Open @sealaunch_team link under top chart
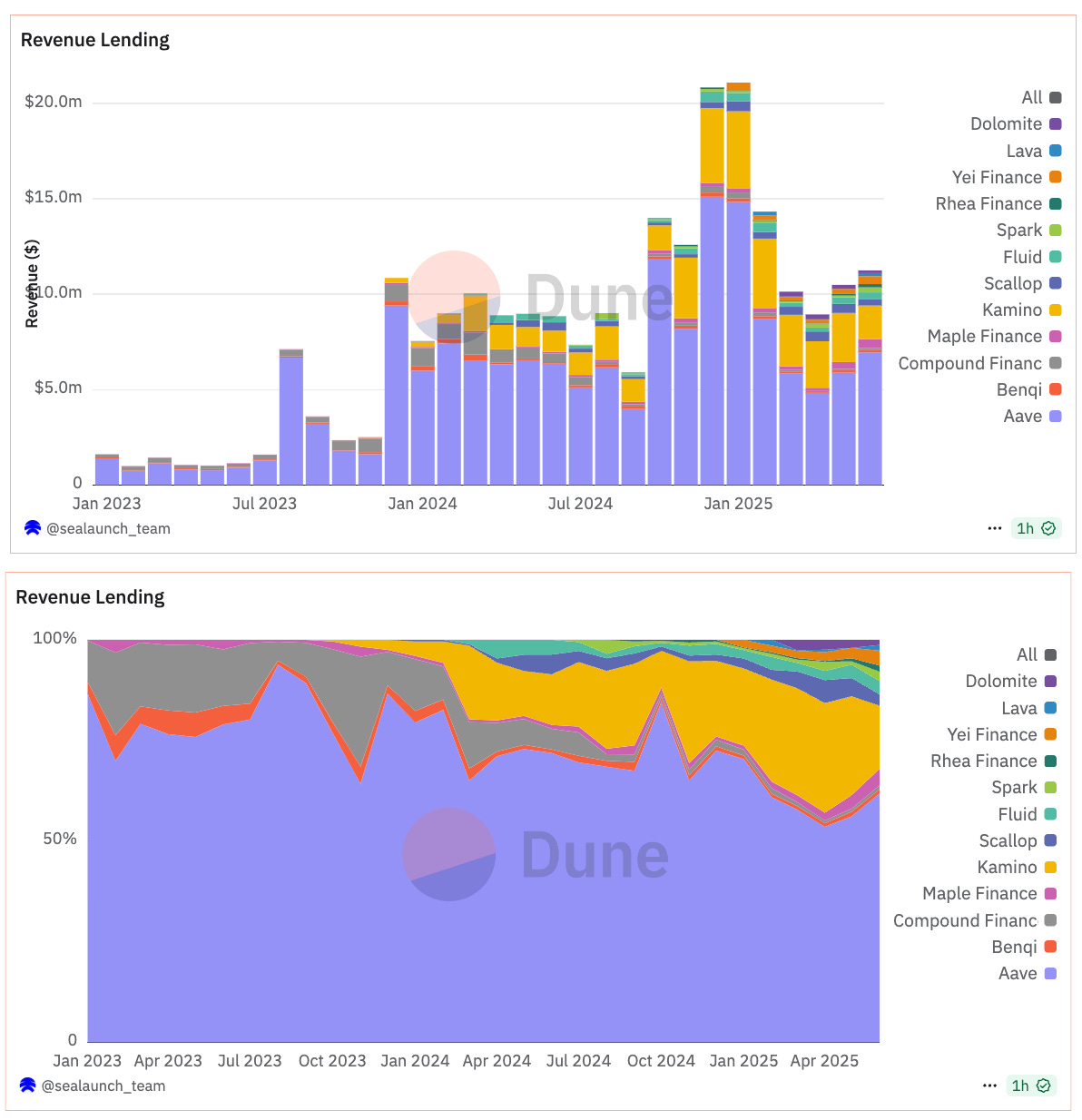1082x1120 pixels. point(108,528)
